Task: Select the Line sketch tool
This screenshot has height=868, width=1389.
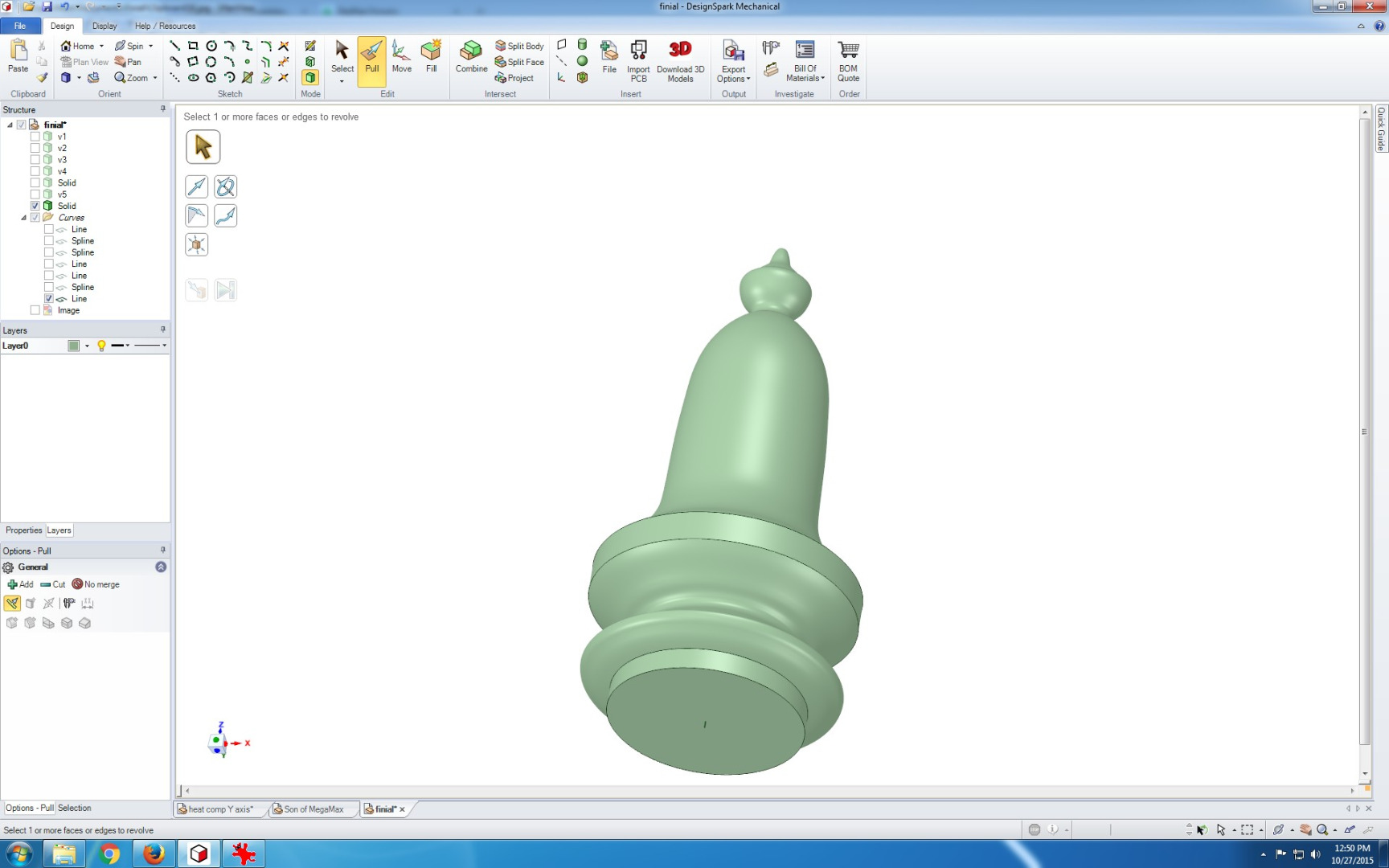Action: pos(174,46)
